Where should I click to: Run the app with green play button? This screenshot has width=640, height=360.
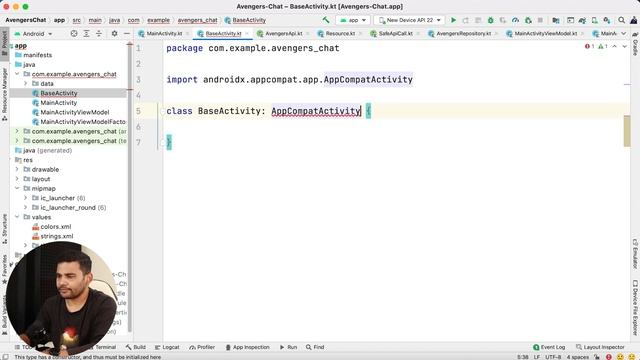point(453,20)
